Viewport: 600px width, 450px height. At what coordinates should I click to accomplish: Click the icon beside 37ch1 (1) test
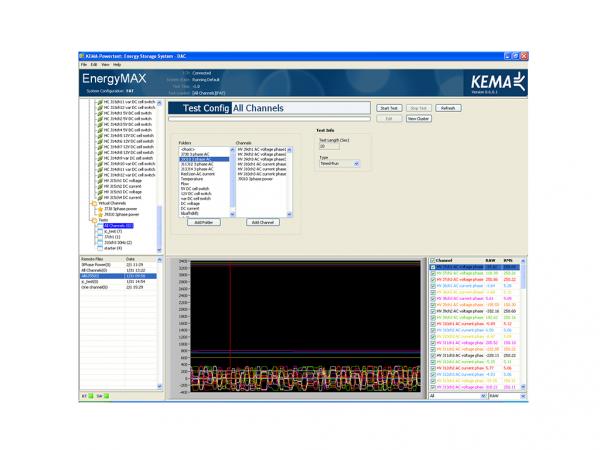[100, 237]
